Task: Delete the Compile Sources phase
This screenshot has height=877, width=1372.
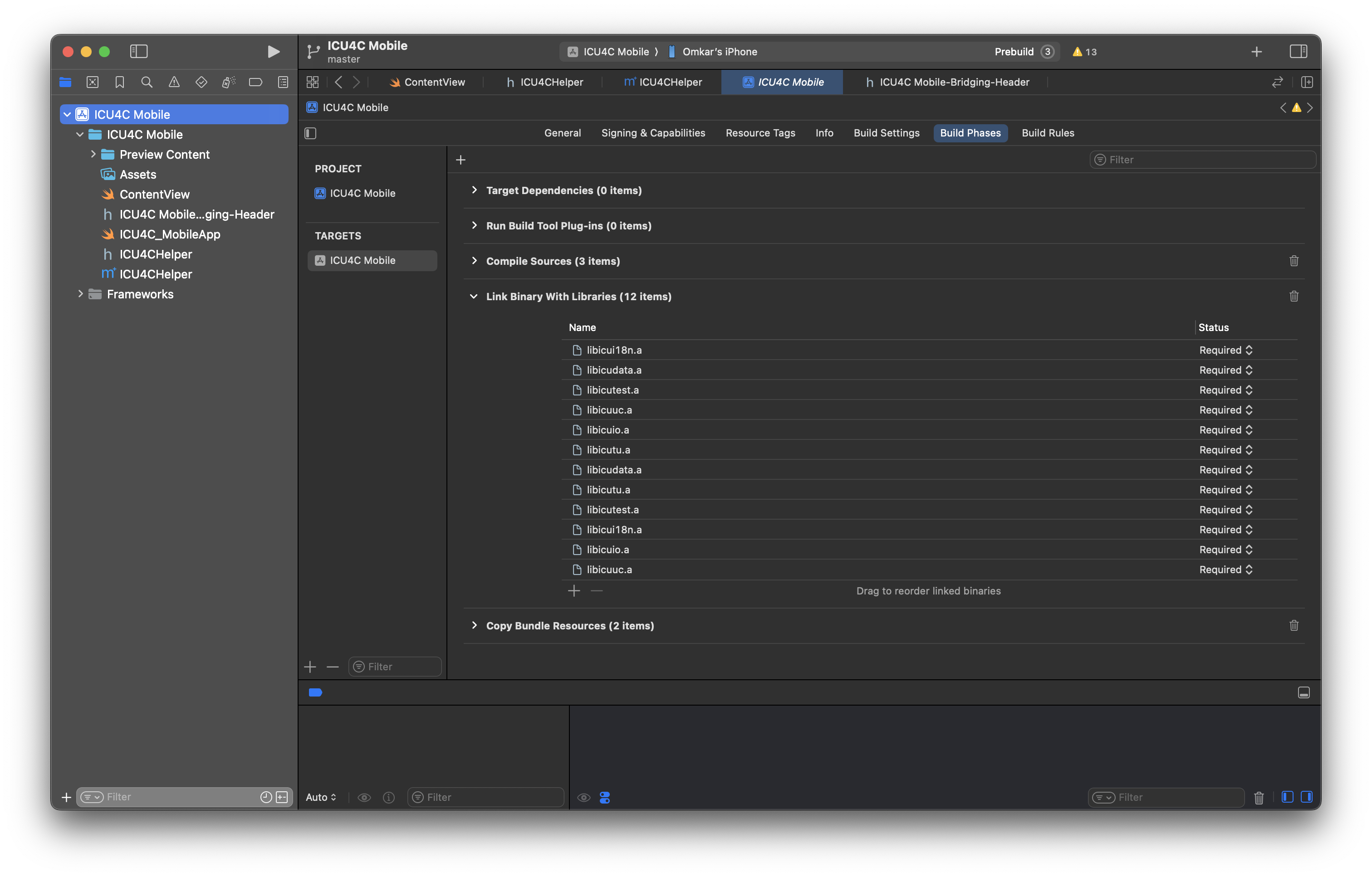Action: tap(1294, 261)
